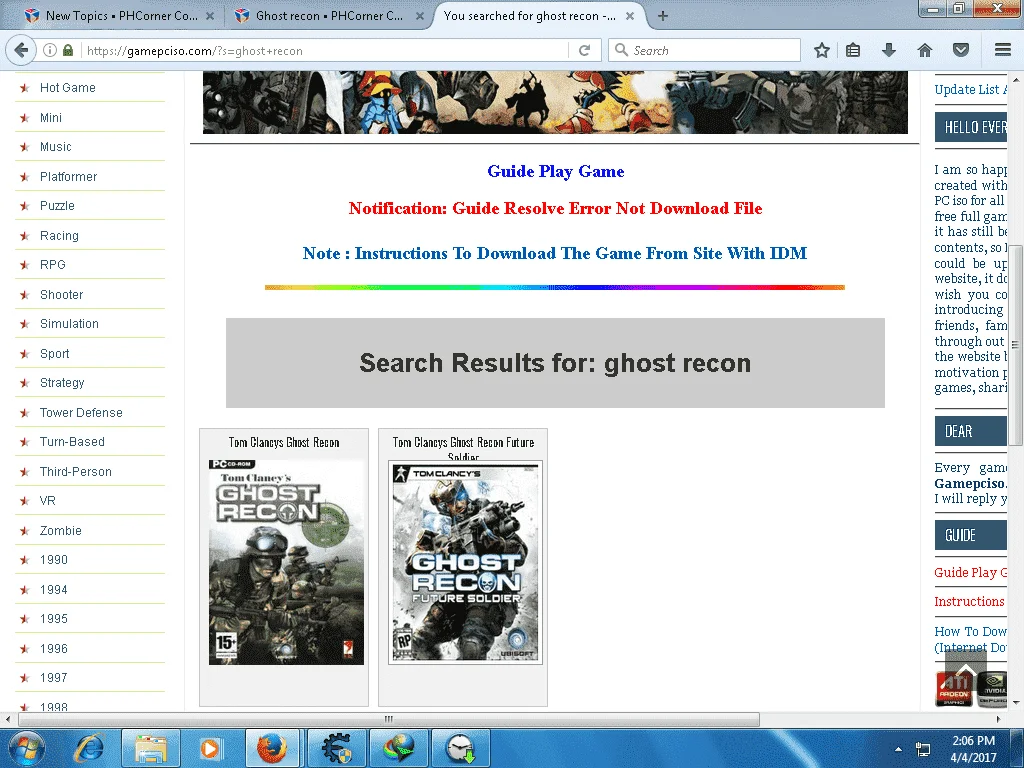Go back with the browser back arrow
The height and width of the screenshot is (768, 1024).
[21, 50]
